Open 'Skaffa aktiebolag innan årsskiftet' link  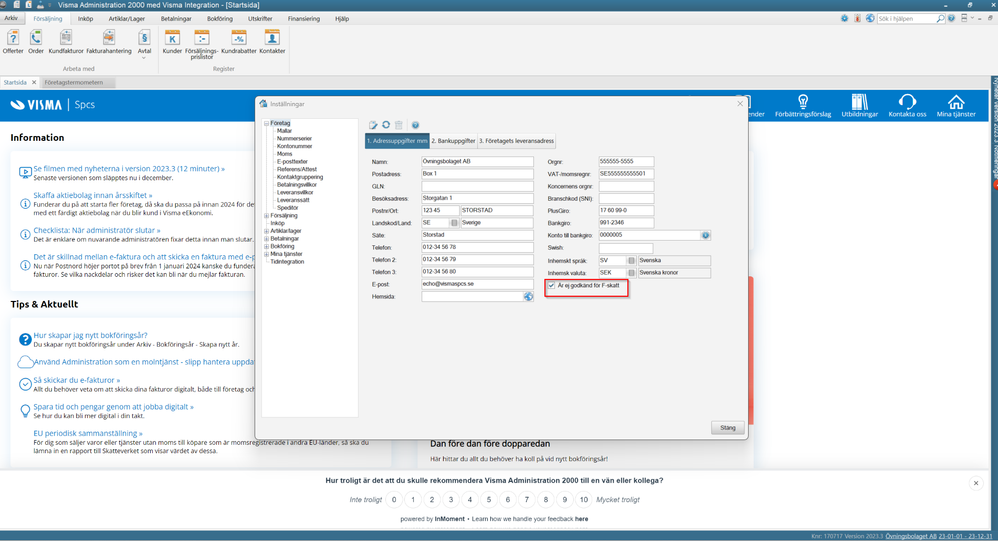[93, 195]
